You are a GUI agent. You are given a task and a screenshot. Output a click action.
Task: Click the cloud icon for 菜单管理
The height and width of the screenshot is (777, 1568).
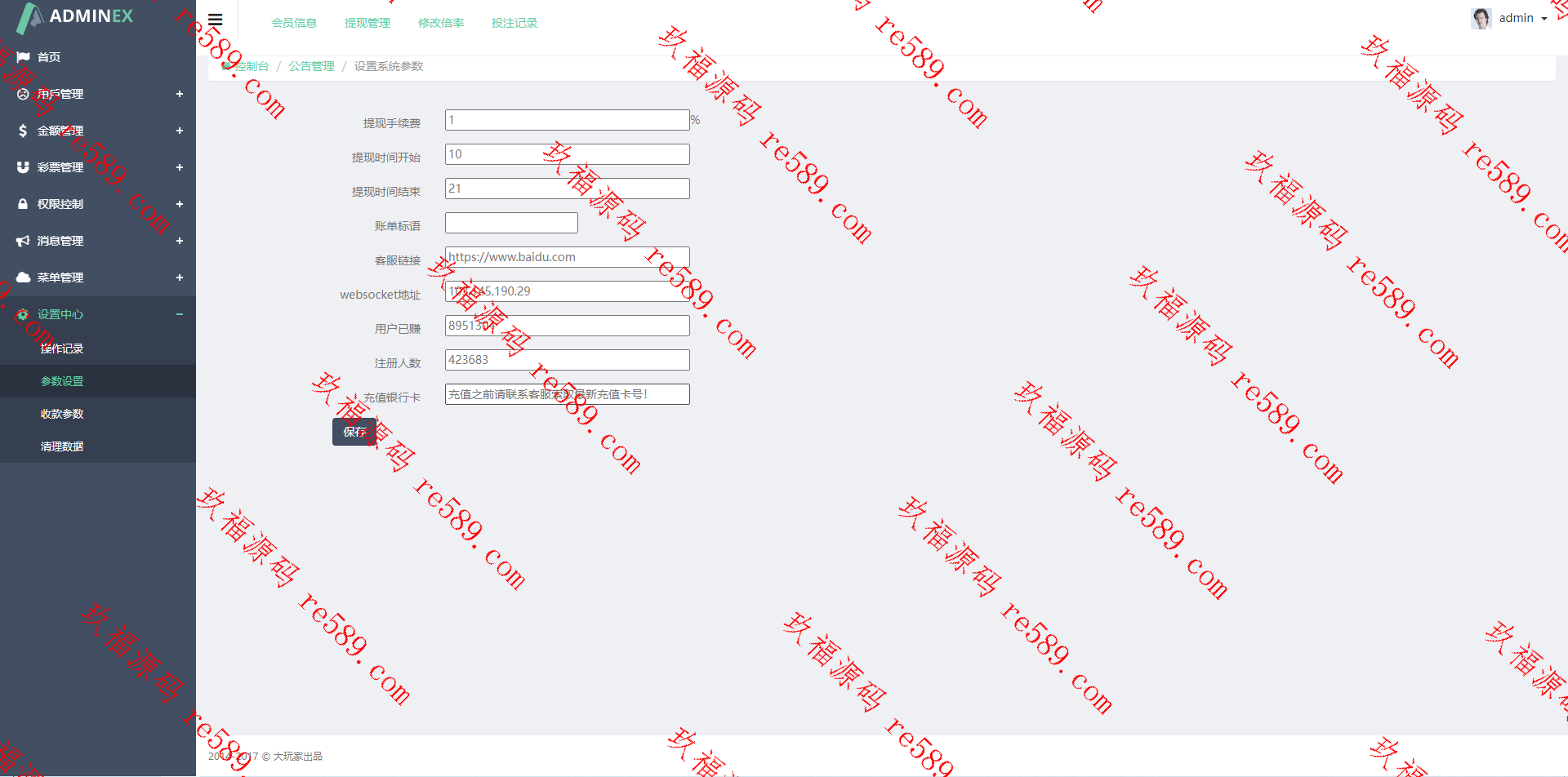23,277
